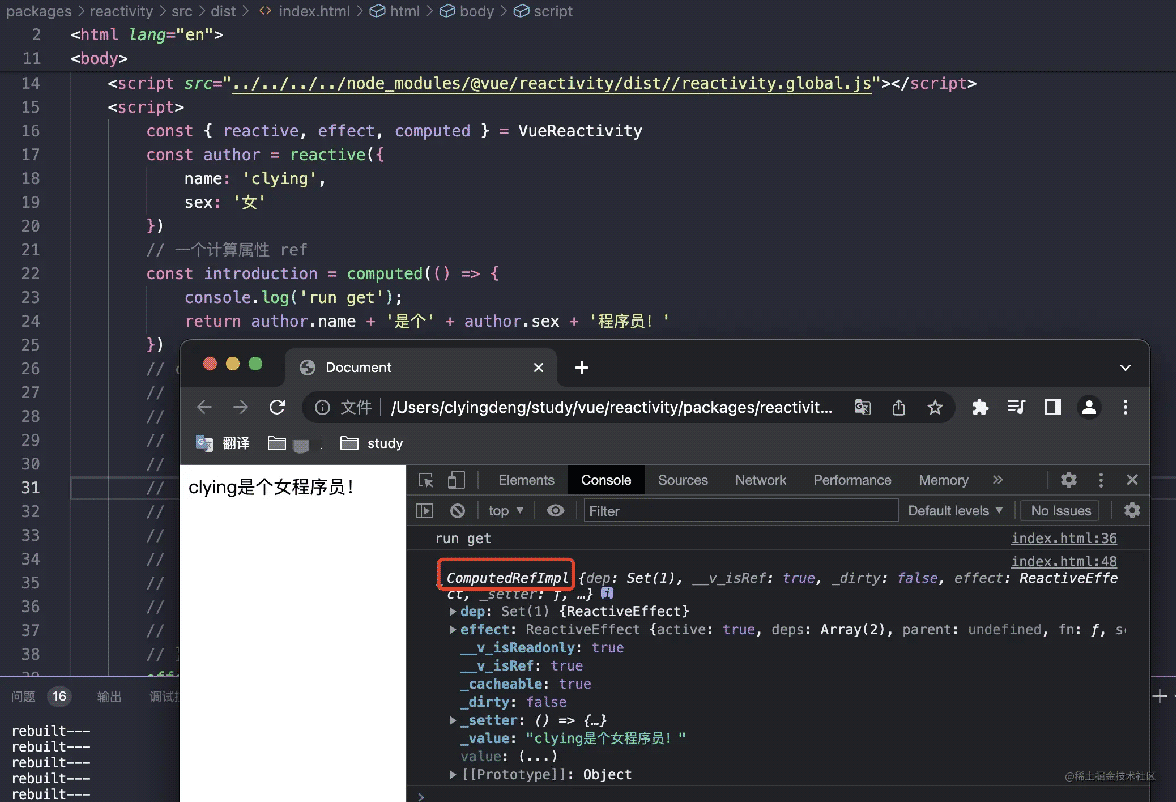Open the 'top' JavaScript context dropdown
Screen dimensions: 1176x802
pyautogui.click(x=507, y=511)
